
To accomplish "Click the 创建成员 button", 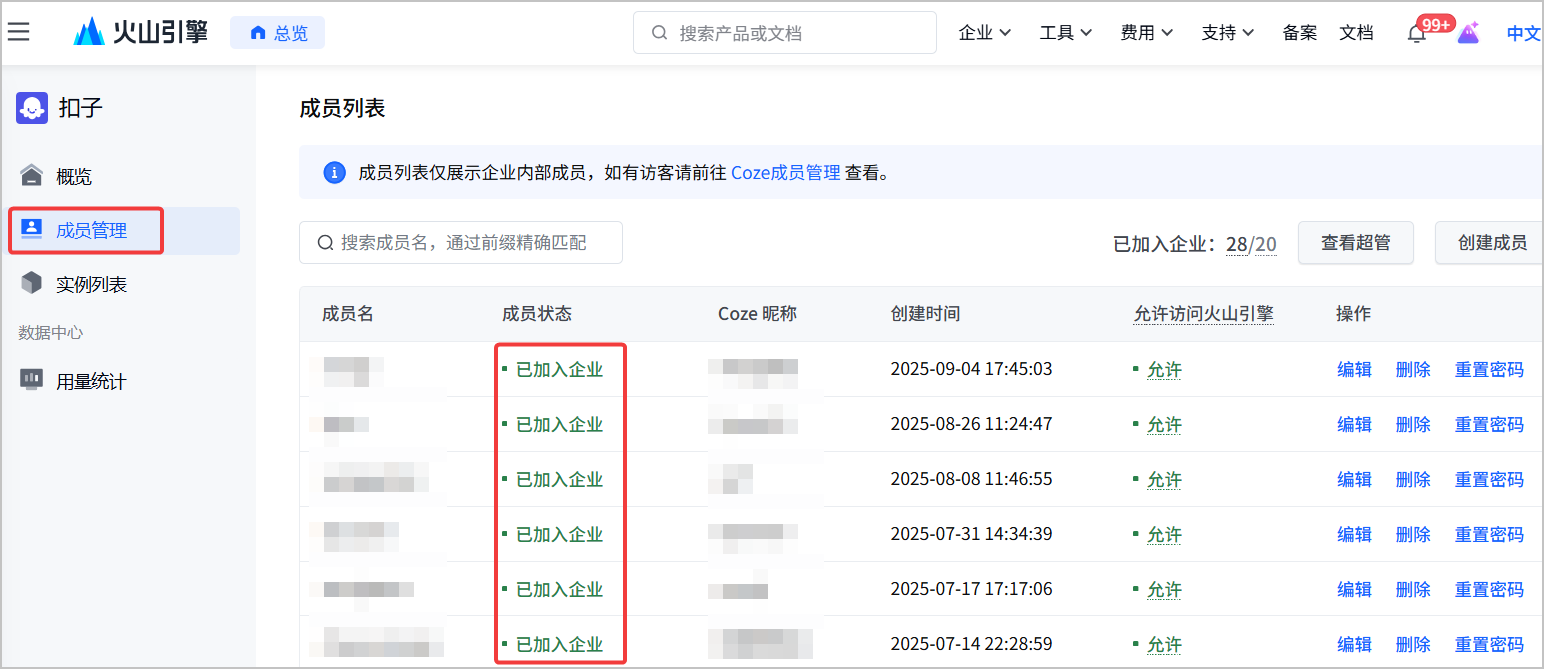I will point(1490,243).
